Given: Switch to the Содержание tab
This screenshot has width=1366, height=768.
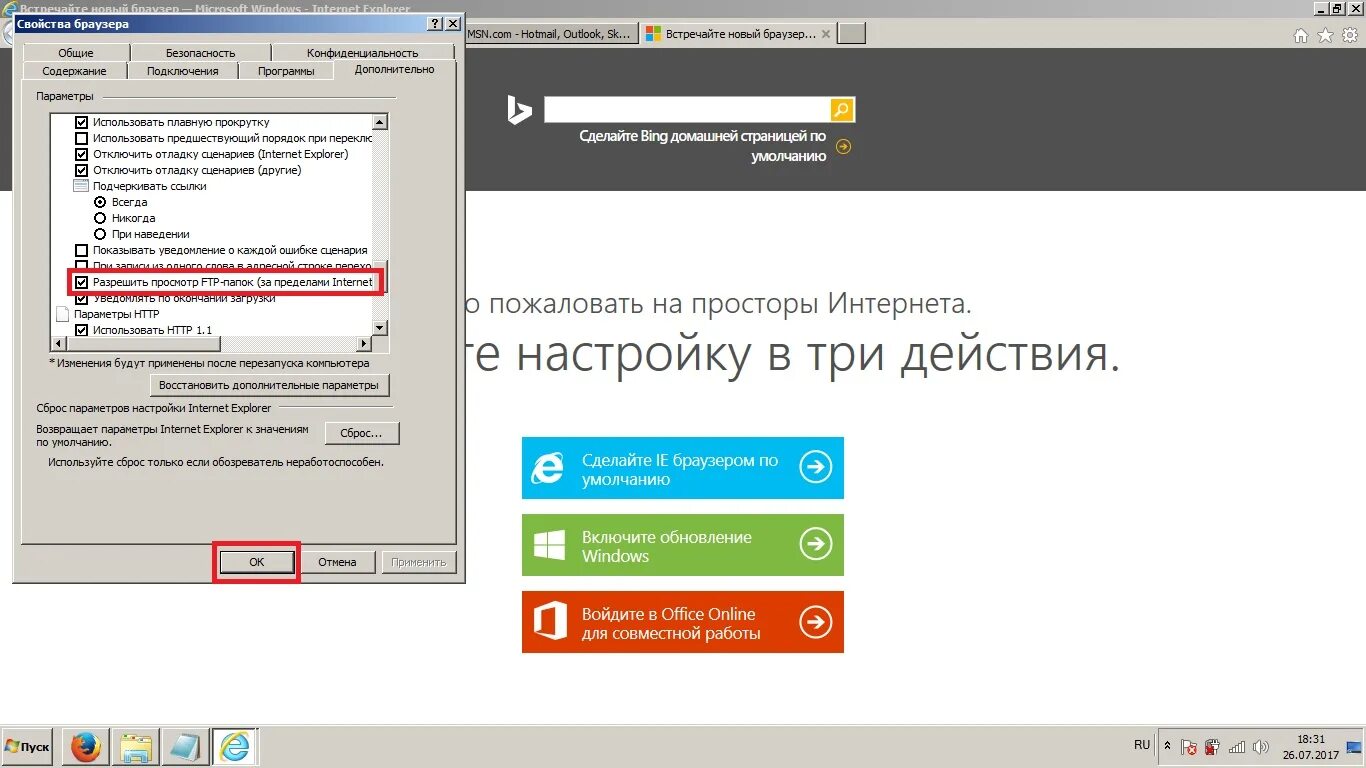Looking at the screenshot, I should pyautogui.click(x=74, y=71).
